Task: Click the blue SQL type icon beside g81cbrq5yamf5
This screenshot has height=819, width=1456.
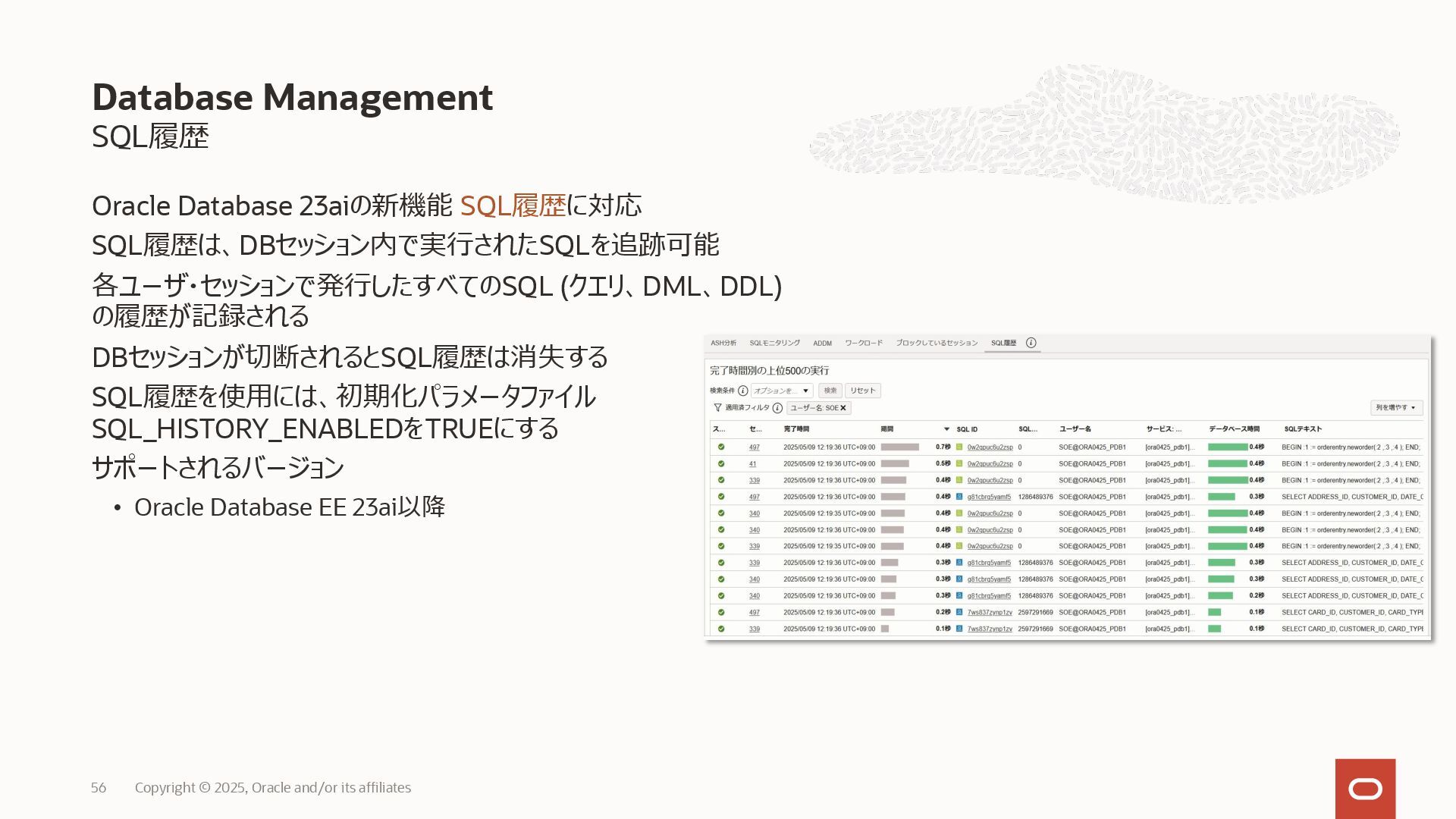Action: [x=959, y=497]
